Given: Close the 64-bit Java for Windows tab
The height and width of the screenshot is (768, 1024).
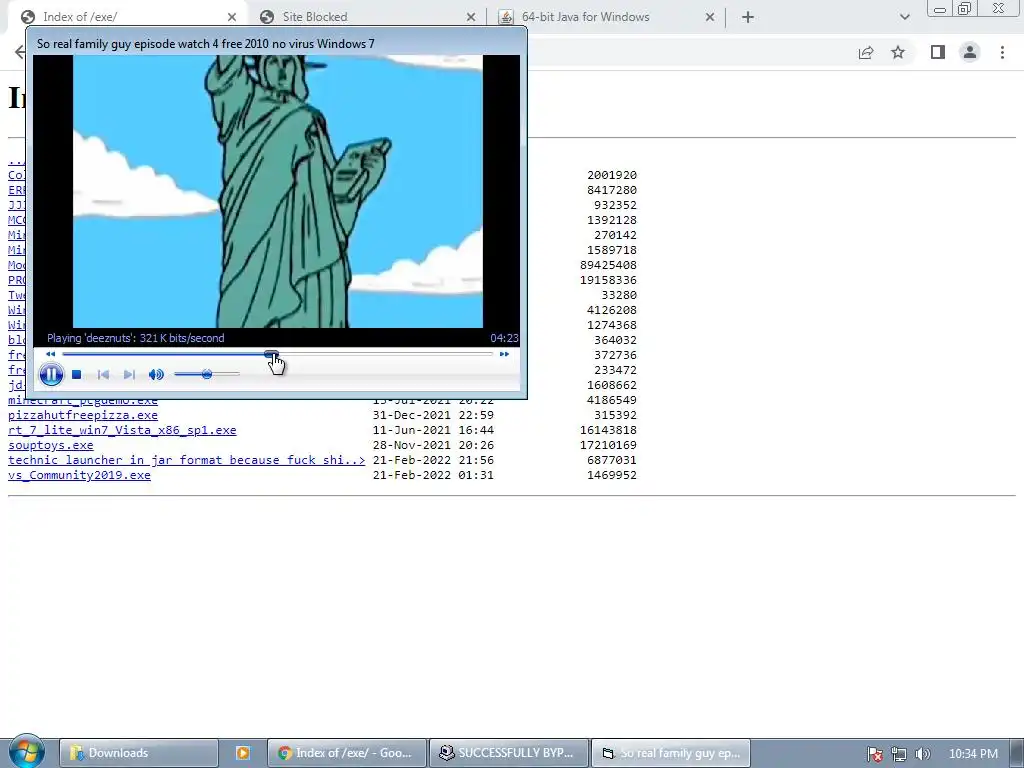Looking at the screenshot, I should click(x=710, y=18).
